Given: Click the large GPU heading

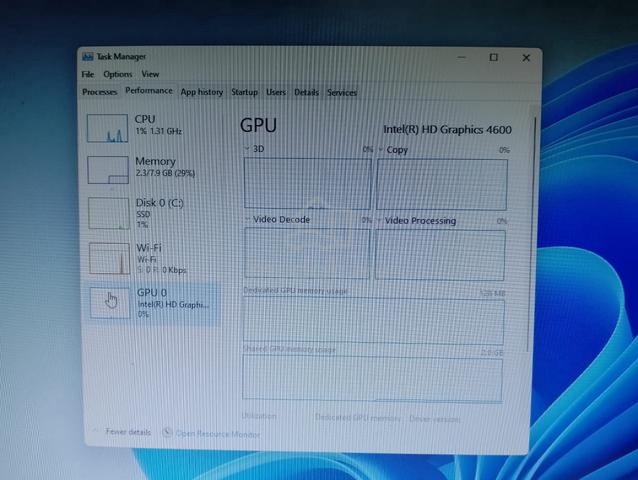Looking at the screenshot, I should coord(258,125).
